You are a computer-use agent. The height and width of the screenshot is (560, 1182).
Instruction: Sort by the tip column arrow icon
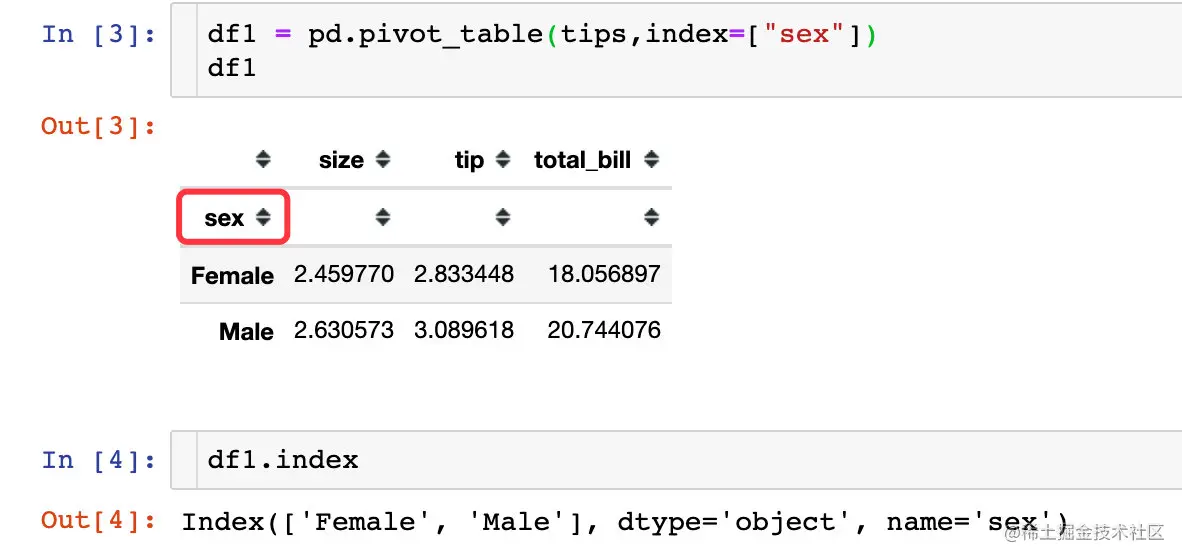(x=503, y=160)
